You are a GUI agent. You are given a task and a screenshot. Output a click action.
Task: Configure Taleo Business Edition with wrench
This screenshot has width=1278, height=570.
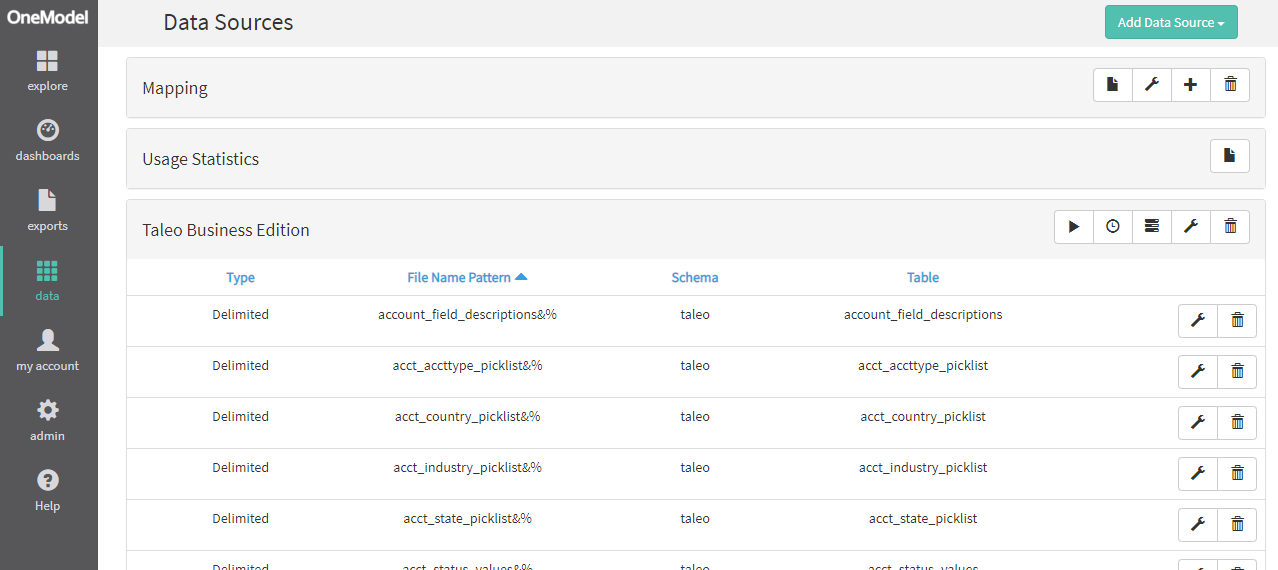tap(1190, 227)
